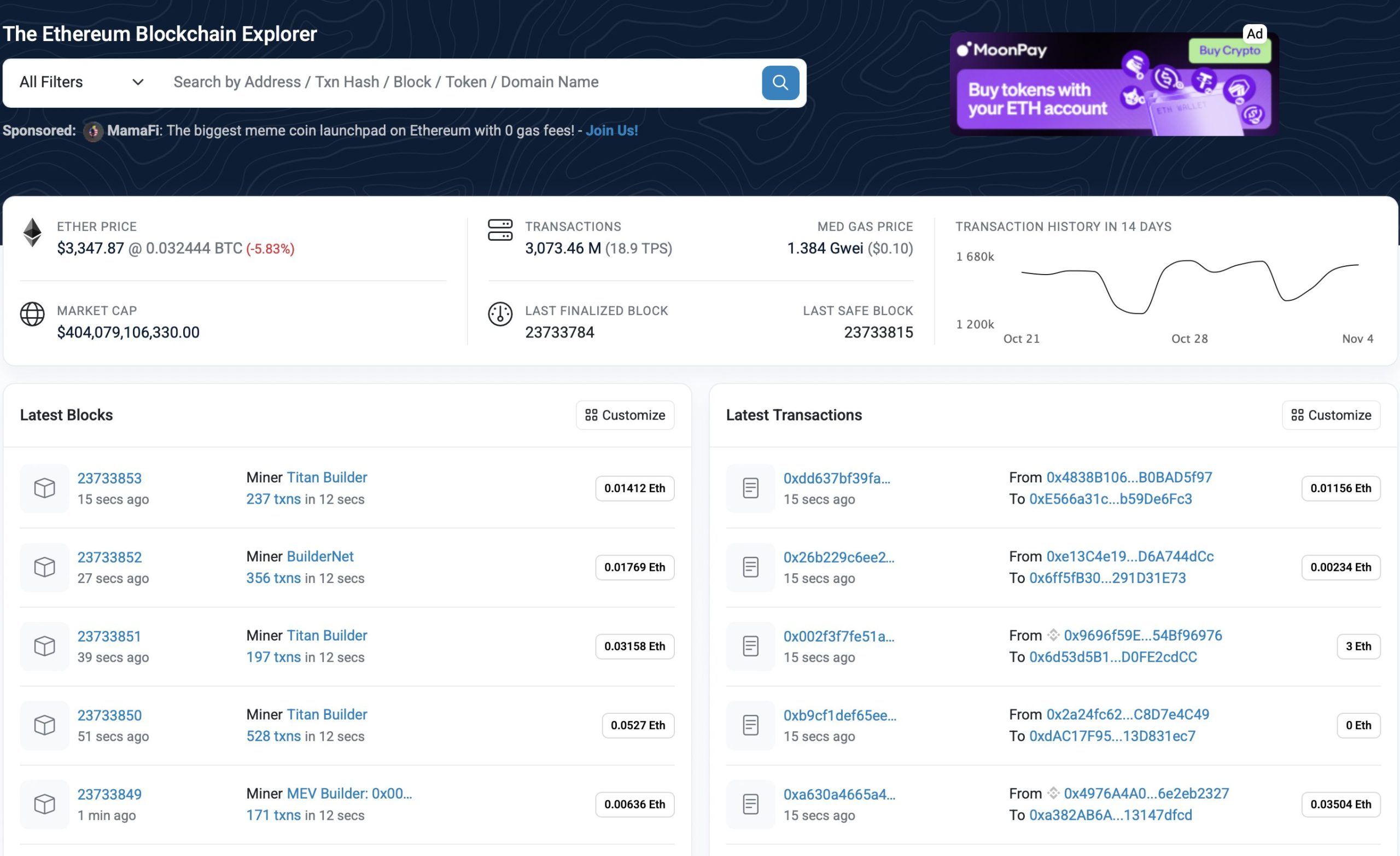Click the document icon for transaction 0xdd637bf39fa
Screen dimensions: 1400x856
750,488
